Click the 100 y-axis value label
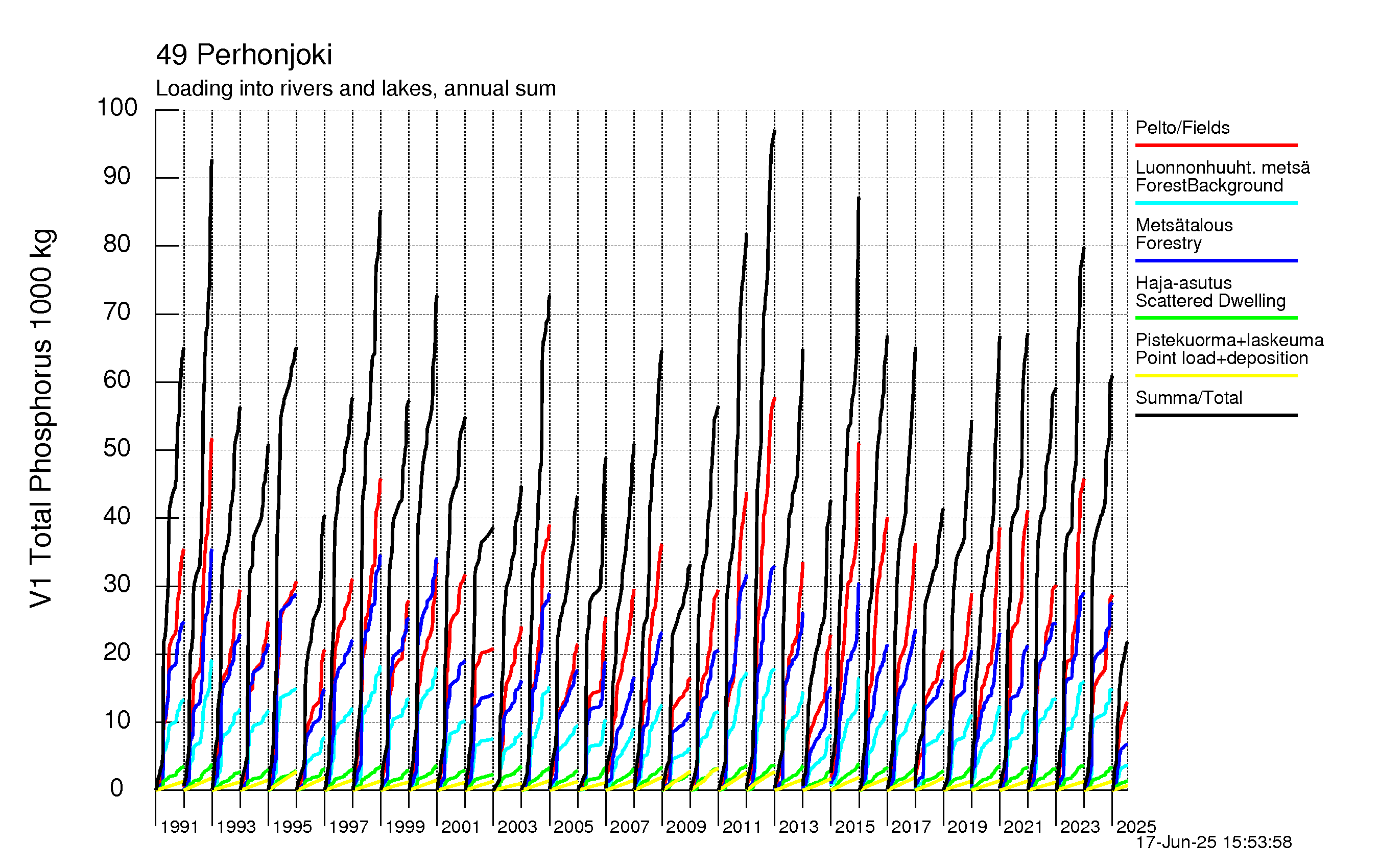The height and width of the screenshot is (868, 1379). (117, 108)
